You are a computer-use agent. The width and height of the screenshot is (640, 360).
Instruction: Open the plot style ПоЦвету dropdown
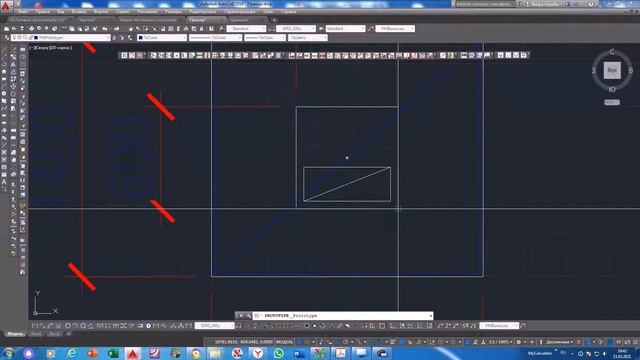308,38
